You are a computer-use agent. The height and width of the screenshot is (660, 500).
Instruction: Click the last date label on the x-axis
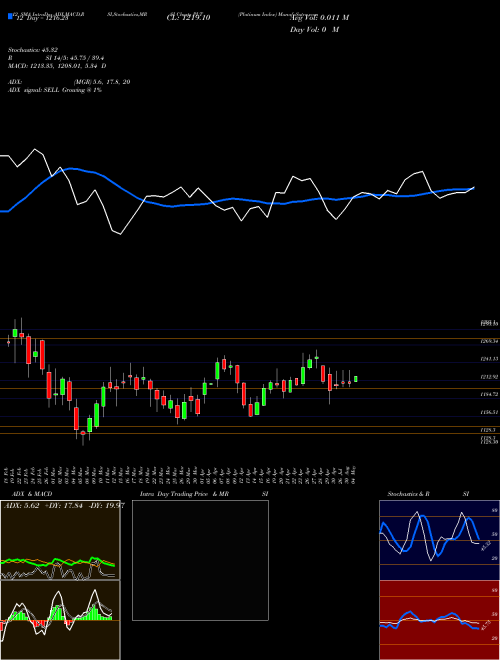tap(356, 475)
